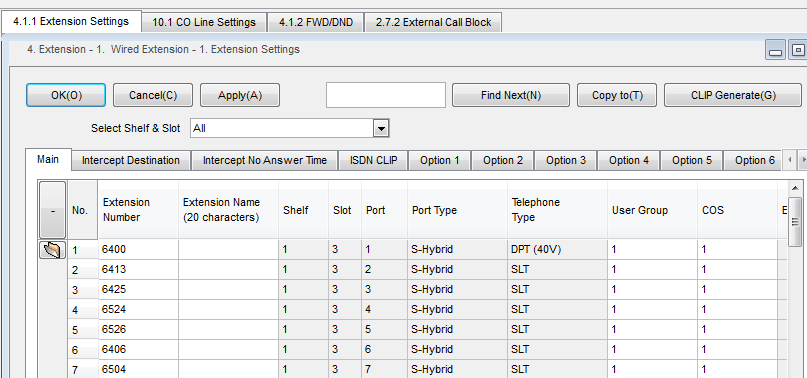Click User Group cell for extension 6526
Image resolution: width=807 pixels, height=378 pixels.
653,330
